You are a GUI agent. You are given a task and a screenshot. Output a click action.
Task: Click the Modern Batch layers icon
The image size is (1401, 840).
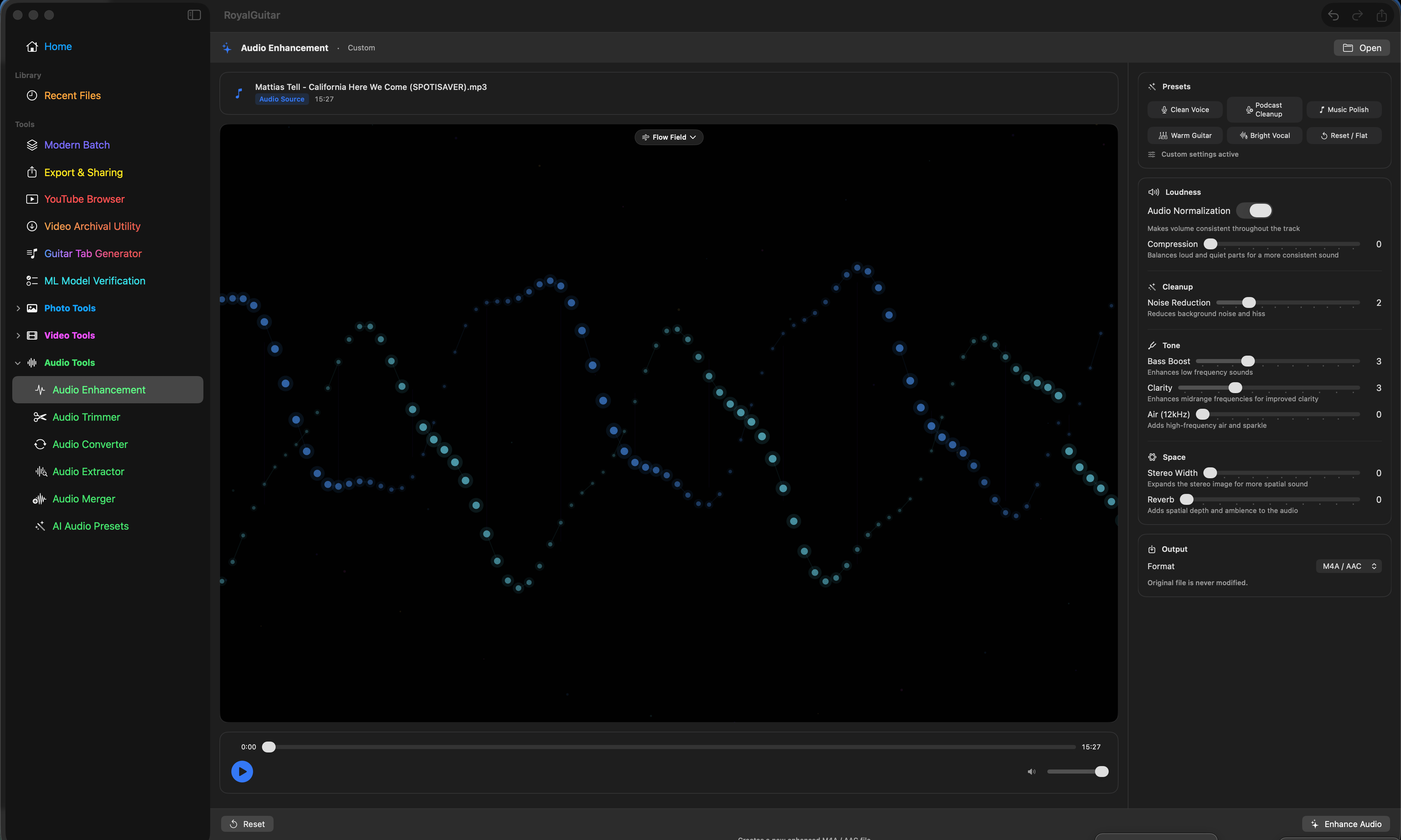point(32,145)
